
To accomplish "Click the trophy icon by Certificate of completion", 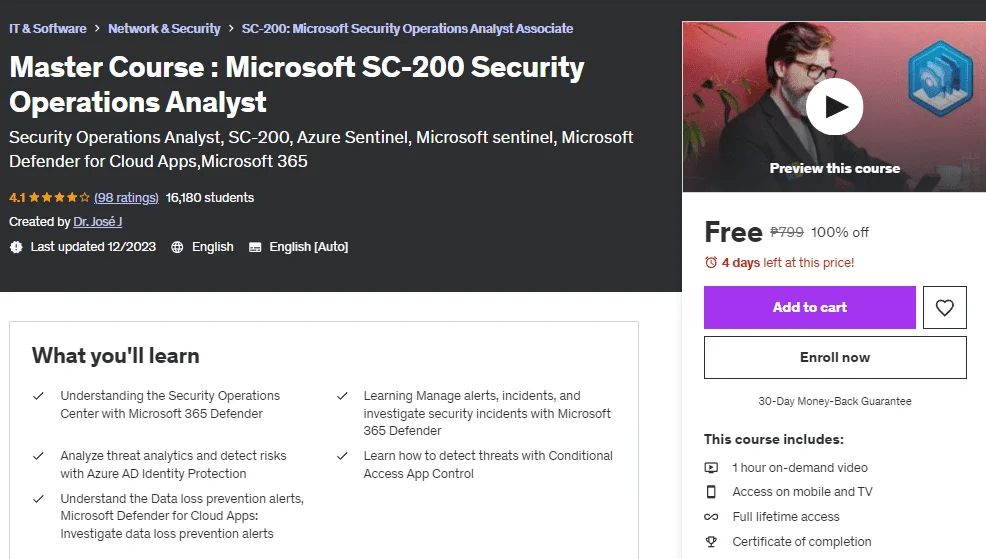I will (x=711, y=541).
